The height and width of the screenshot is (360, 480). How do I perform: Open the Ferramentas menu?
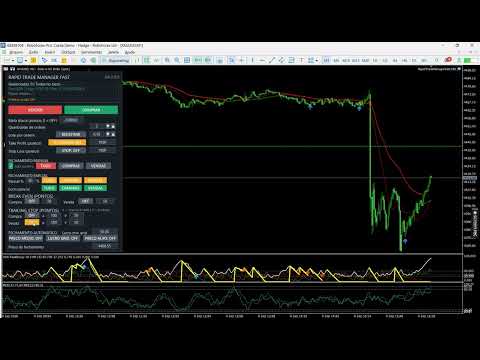tap(91, 52)
